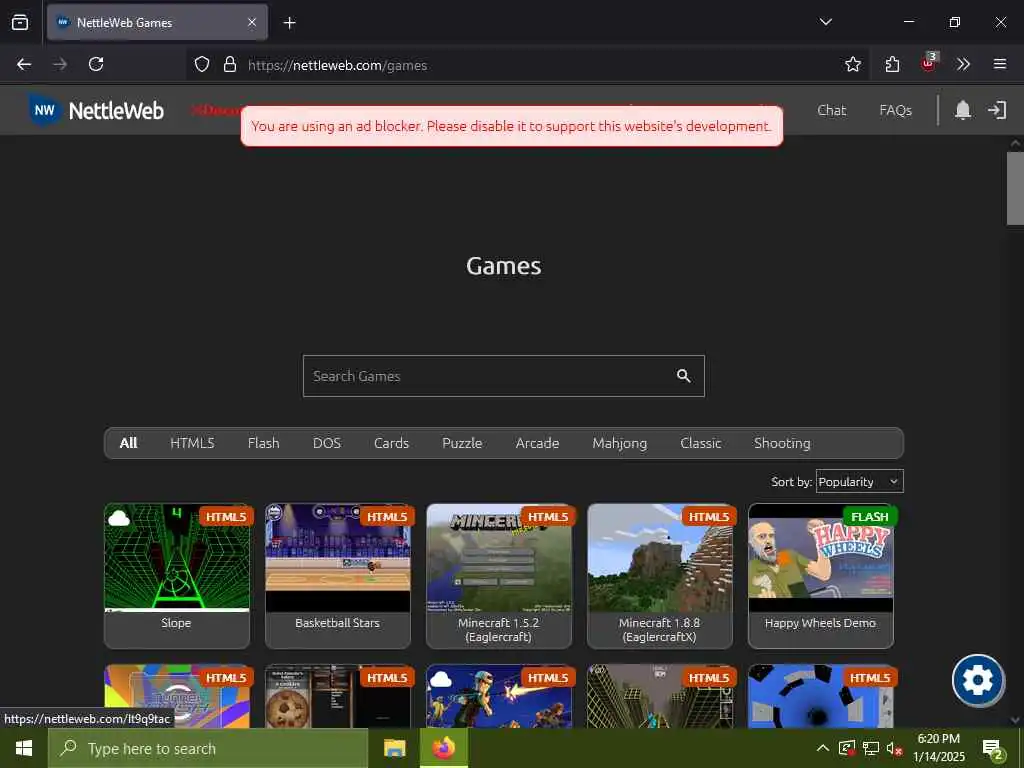Open the blue tunnel game thumbnail
This screenshot has height=768, width=1024.
(820, 696)
